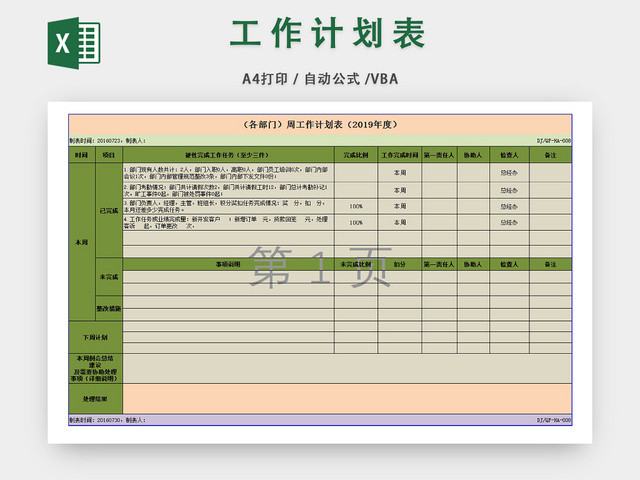The image size is (640, 480).
Task: Click the 本周 merged cell on left
Action: point(81,242)
